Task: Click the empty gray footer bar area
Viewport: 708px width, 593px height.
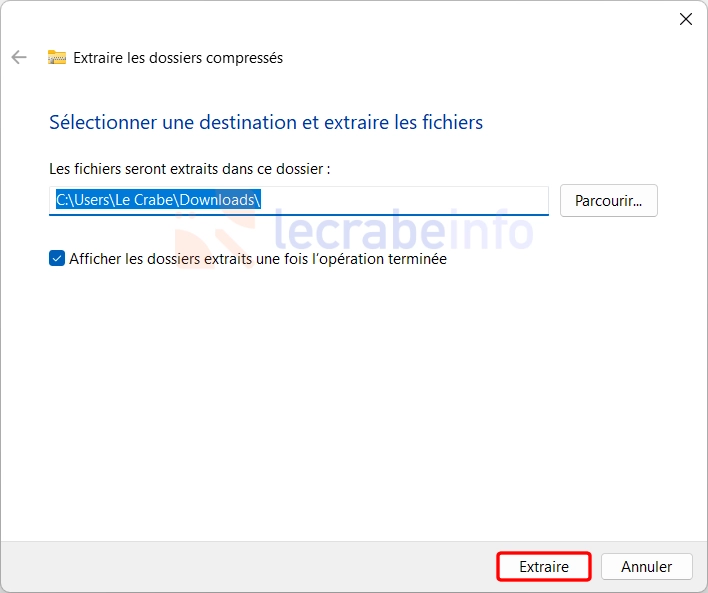Action: point(248,567)
